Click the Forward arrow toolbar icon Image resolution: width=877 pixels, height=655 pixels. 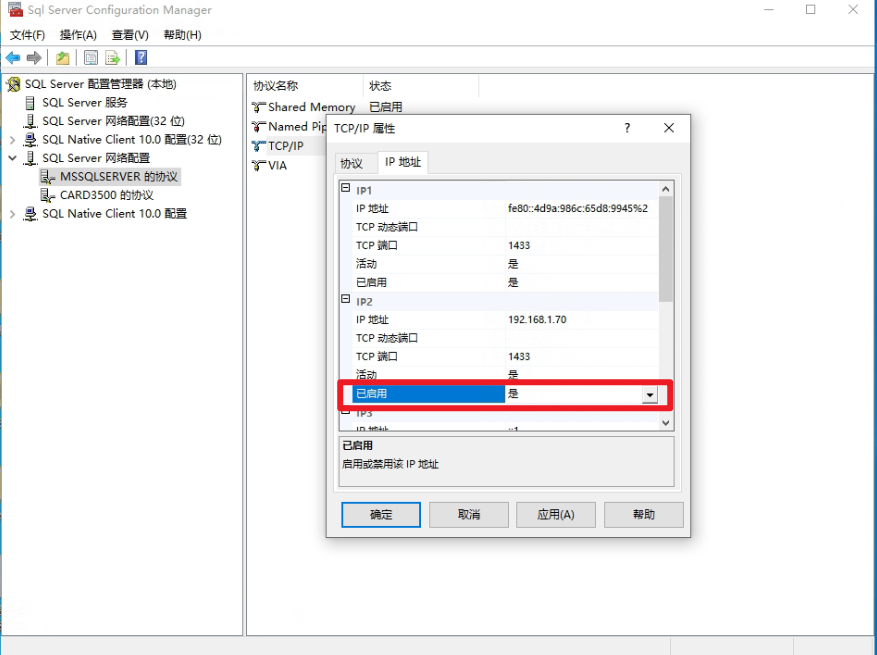[x=34, y=58]
